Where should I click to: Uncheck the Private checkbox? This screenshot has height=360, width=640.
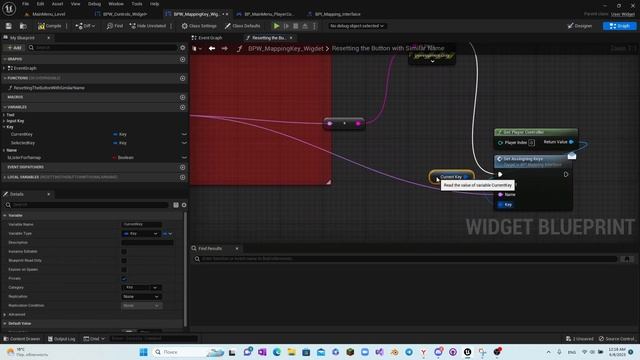tap(124, 278)
